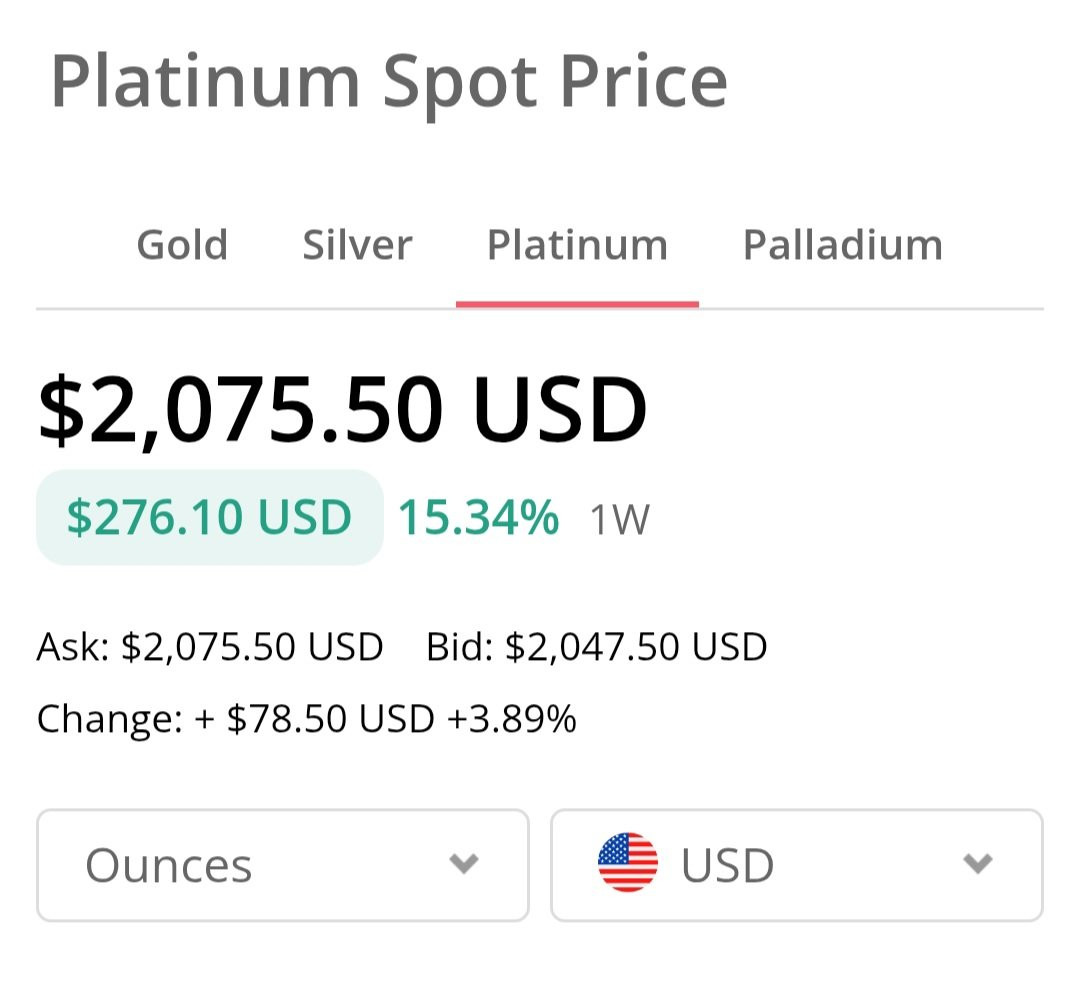Switch to the Silver tab
The height and width of the screenshot is (989, 1080).
pyautogui.click(x=357, y=245)
